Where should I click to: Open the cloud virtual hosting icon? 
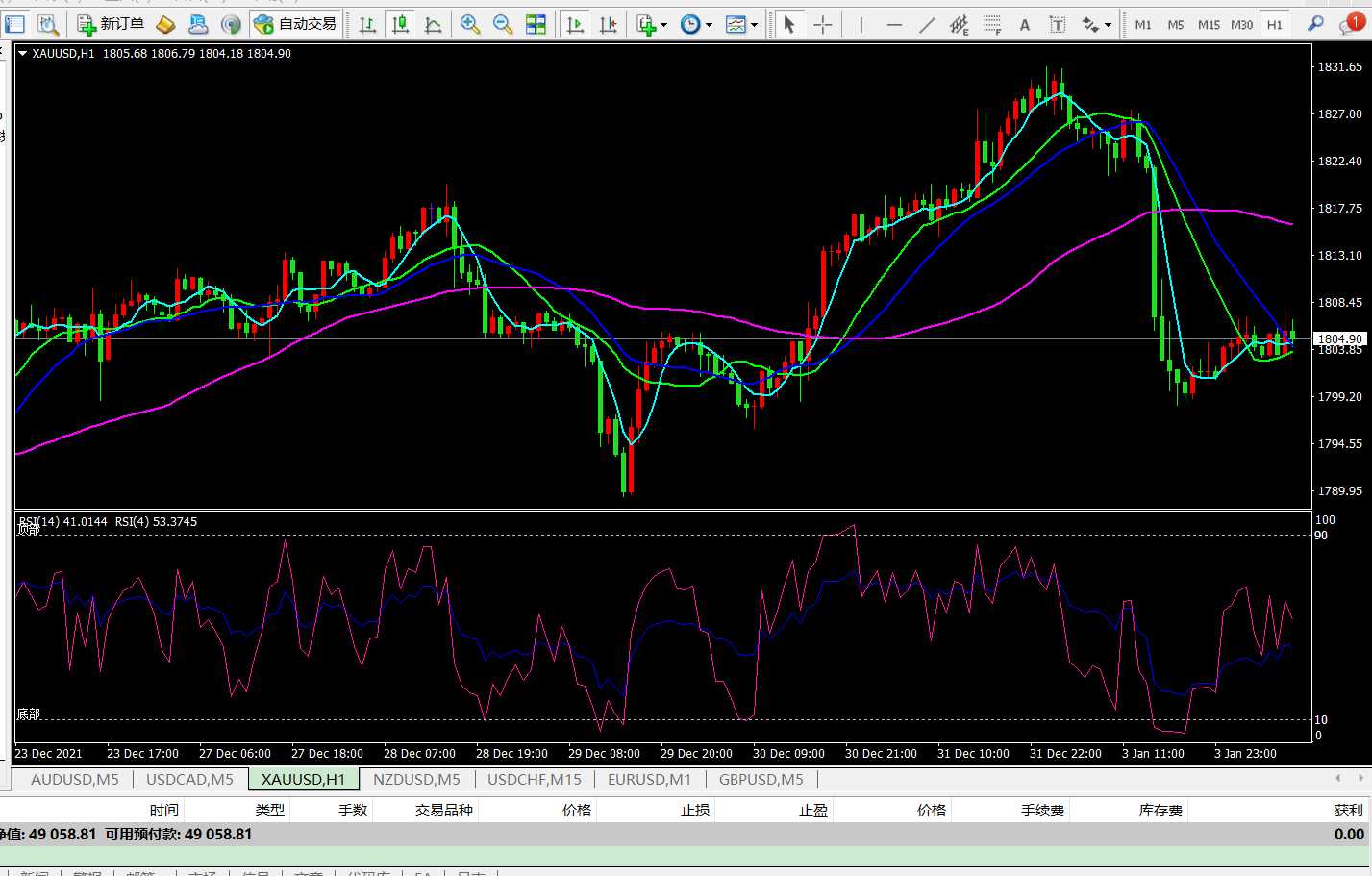(x=198, y=24)
